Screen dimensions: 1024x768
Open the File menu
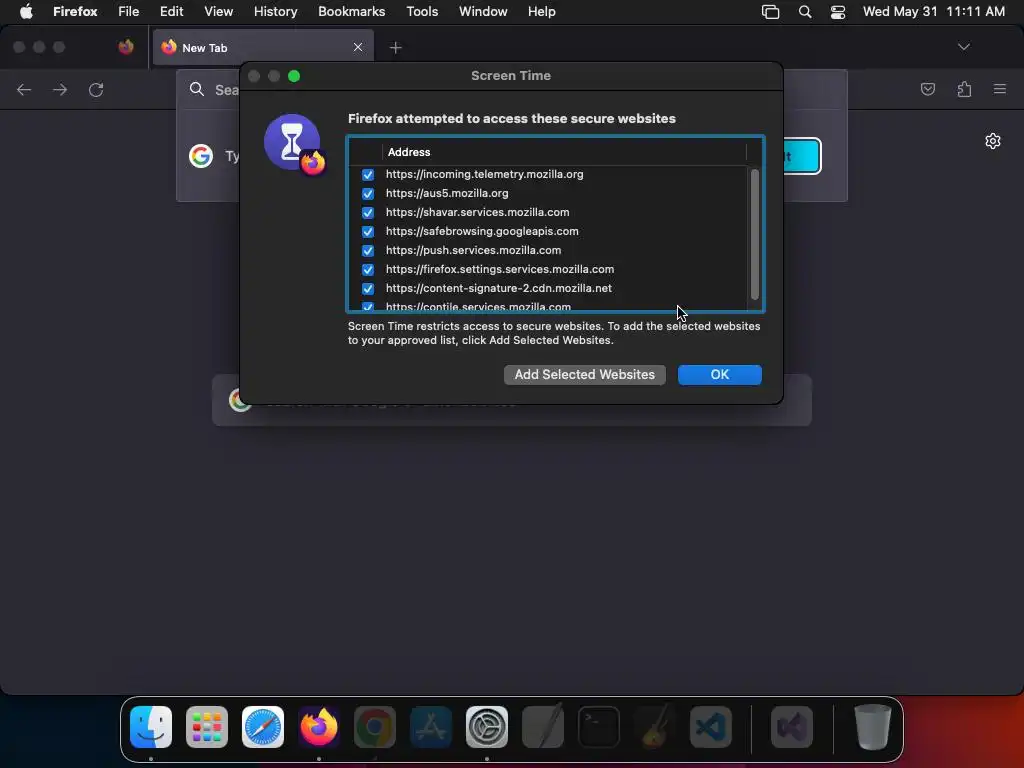[x=129, y=11]
